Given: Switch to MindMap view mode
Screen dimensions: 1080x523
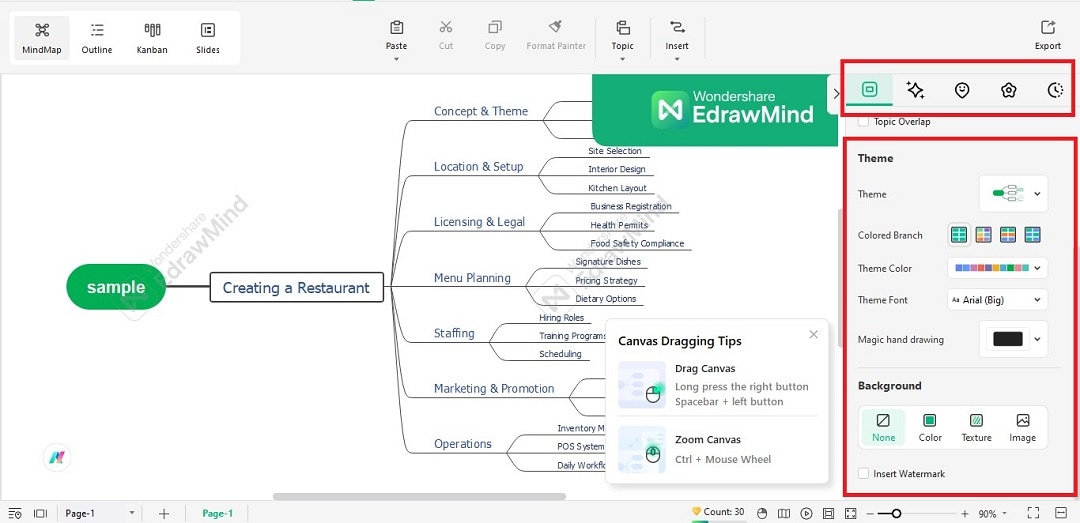Looking at the screenshot, I should [42, 38].
